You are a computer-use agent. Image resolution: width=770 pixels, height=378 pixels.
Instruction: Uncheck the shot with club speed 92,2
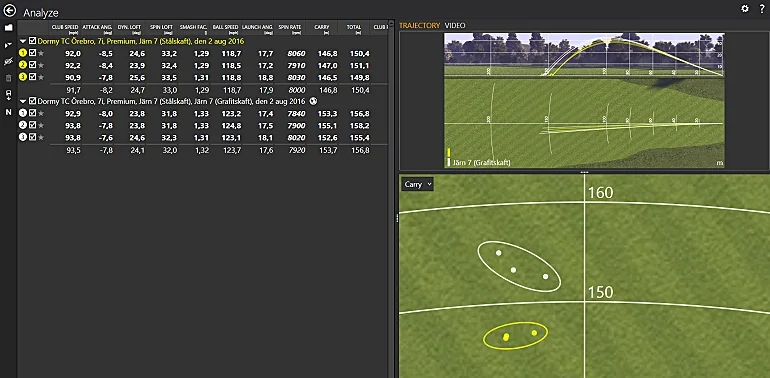click(x=32, y=64)
